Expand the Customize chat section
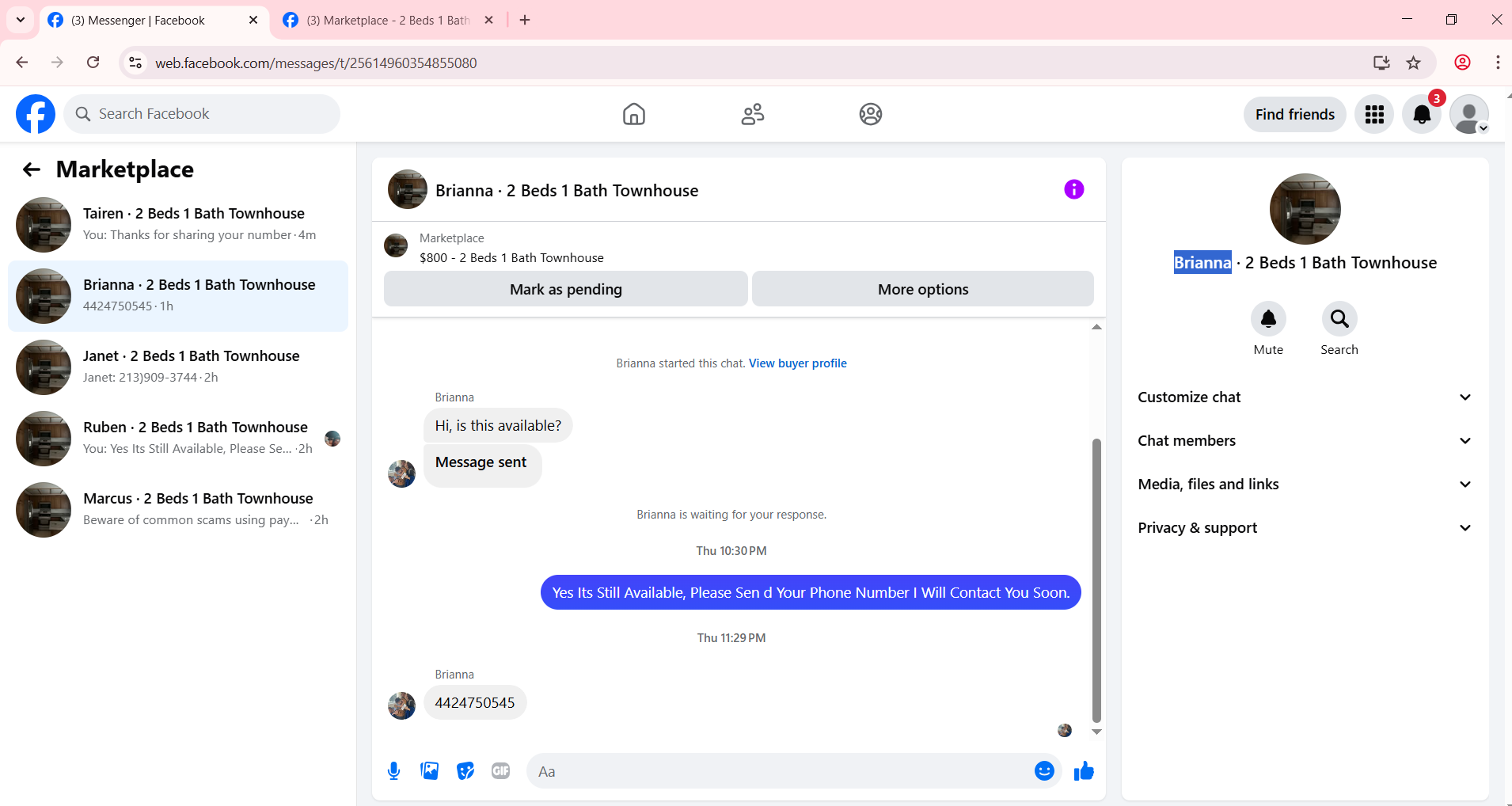The width and height of the screenshot is (1512, 806). (x=1305, y=397)
